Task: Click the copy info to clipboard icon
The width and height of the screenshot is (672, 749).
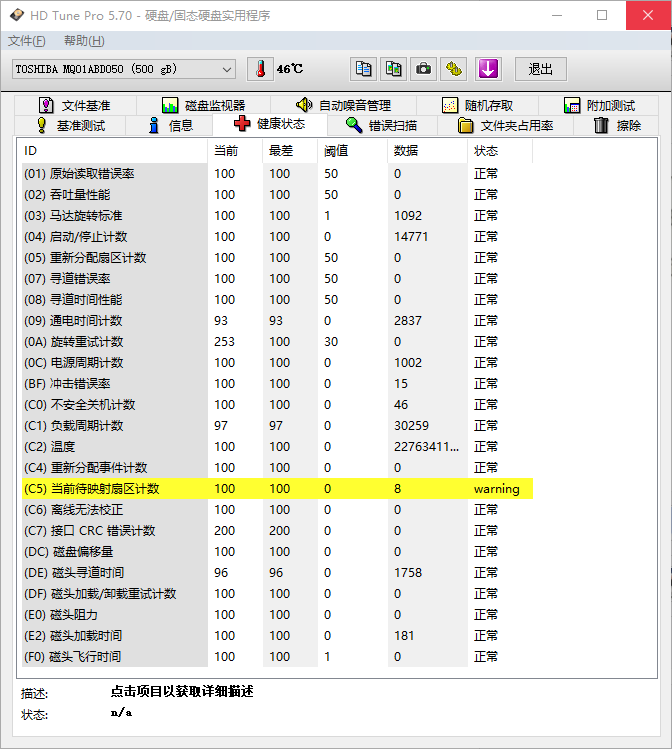Action: (363, 69)
